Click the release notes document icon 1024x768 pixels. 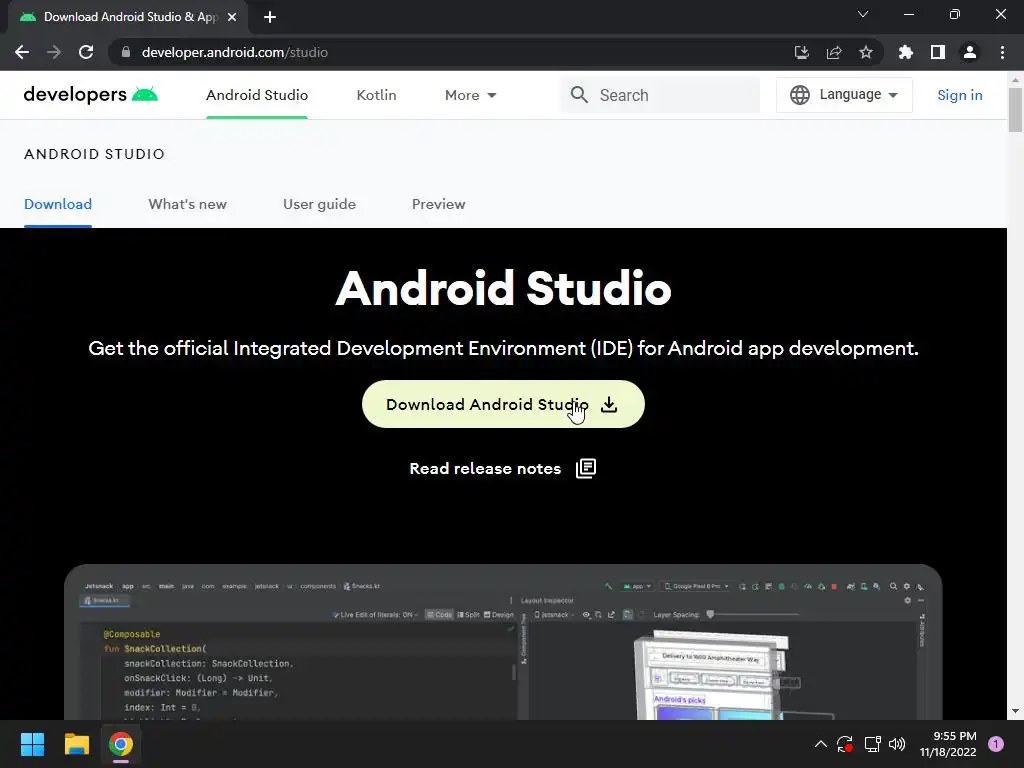586,468
